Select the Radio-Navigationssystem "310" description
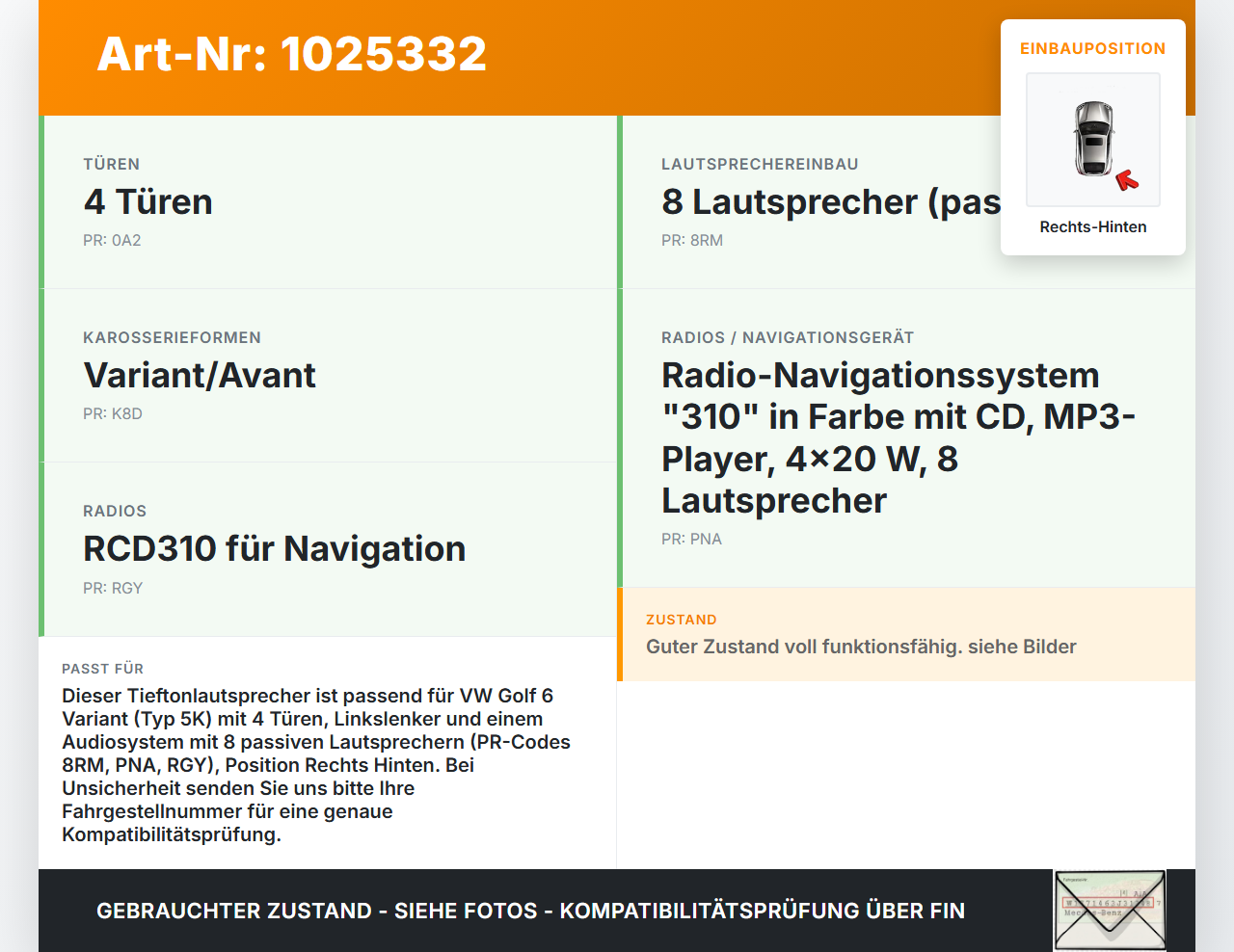Viewport: 1234px width, 952px height. click(x=899, y=437)
